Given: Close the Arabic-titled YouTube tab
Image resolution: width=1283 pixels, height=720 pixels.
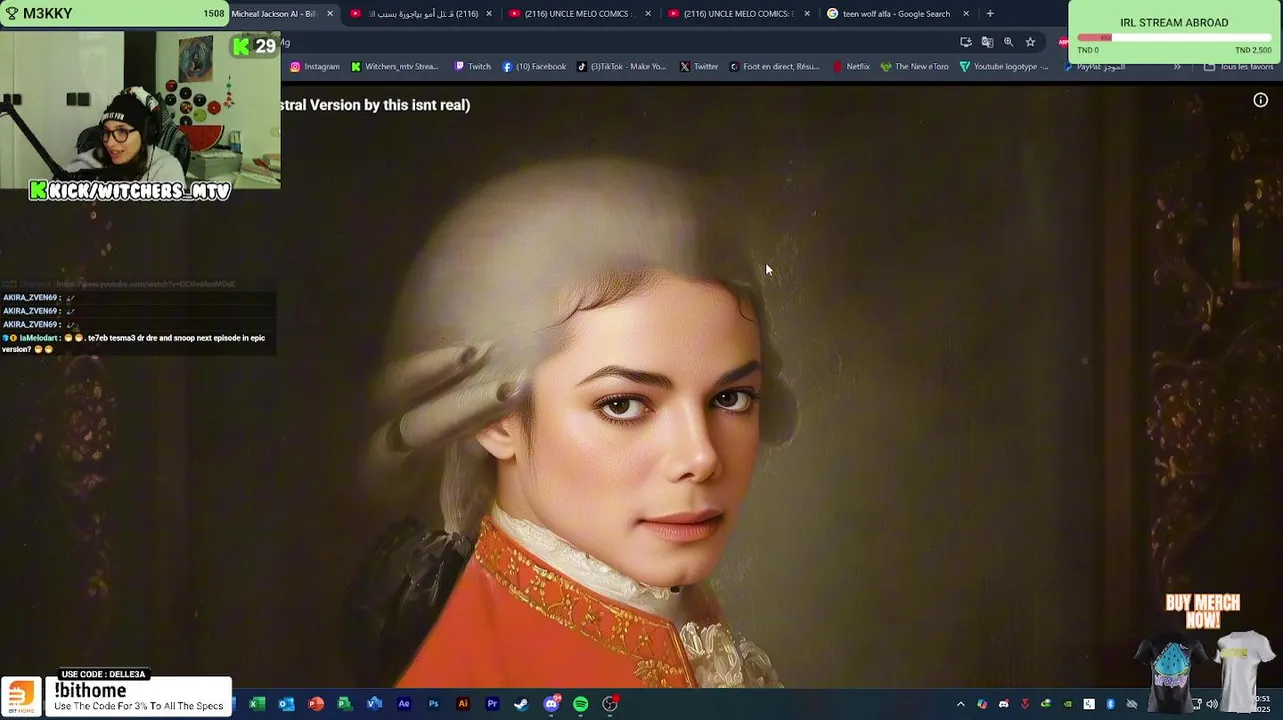Looking at the screenshot, I should click(x=489, y=14).
